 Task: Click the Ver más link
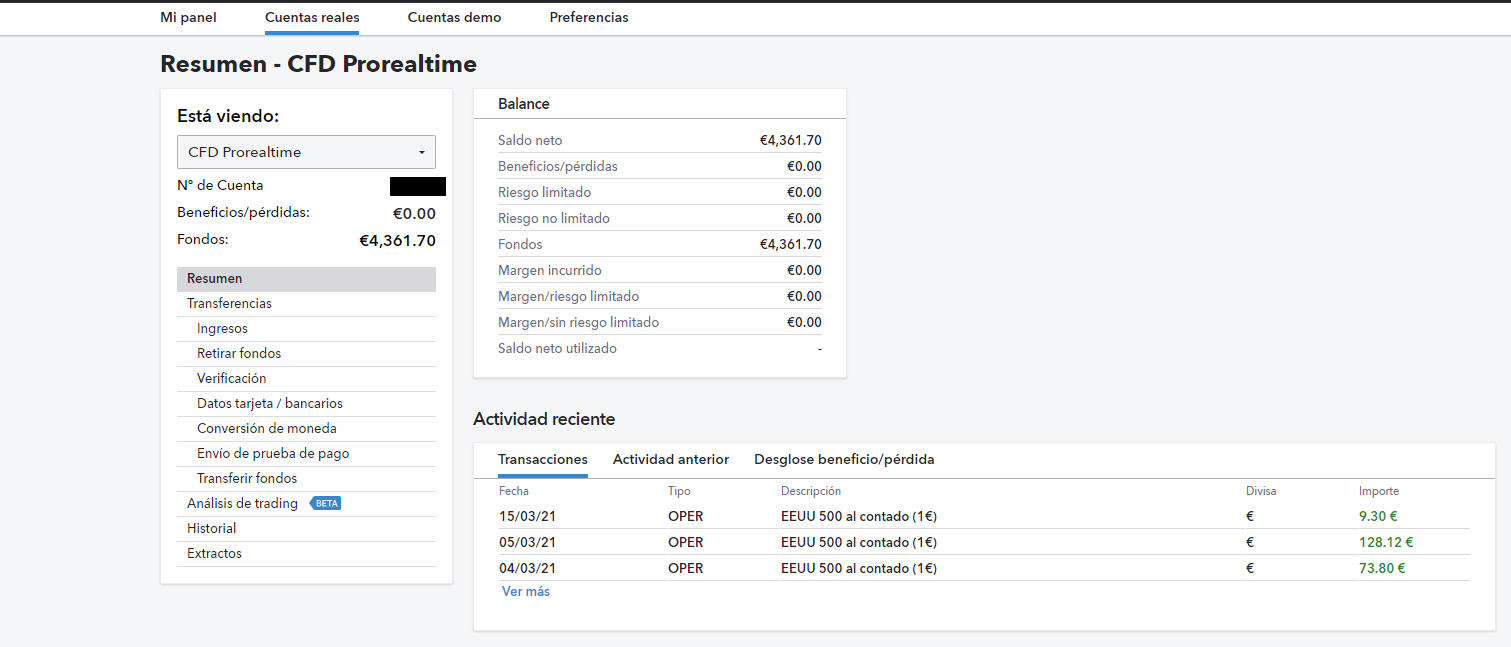[526, 592]
